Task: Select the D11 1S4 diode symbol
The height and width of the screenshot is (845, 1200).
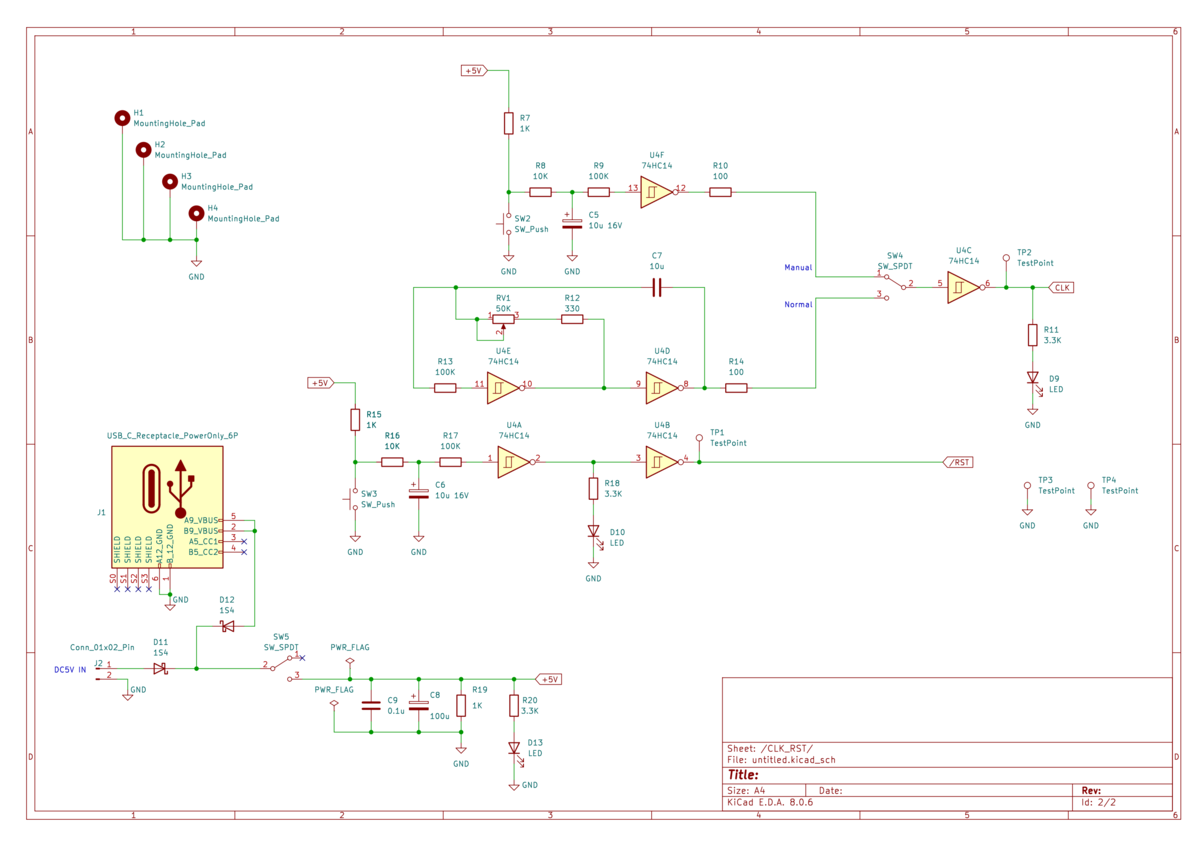Action: pyautogui.click(x=160, y=667)
